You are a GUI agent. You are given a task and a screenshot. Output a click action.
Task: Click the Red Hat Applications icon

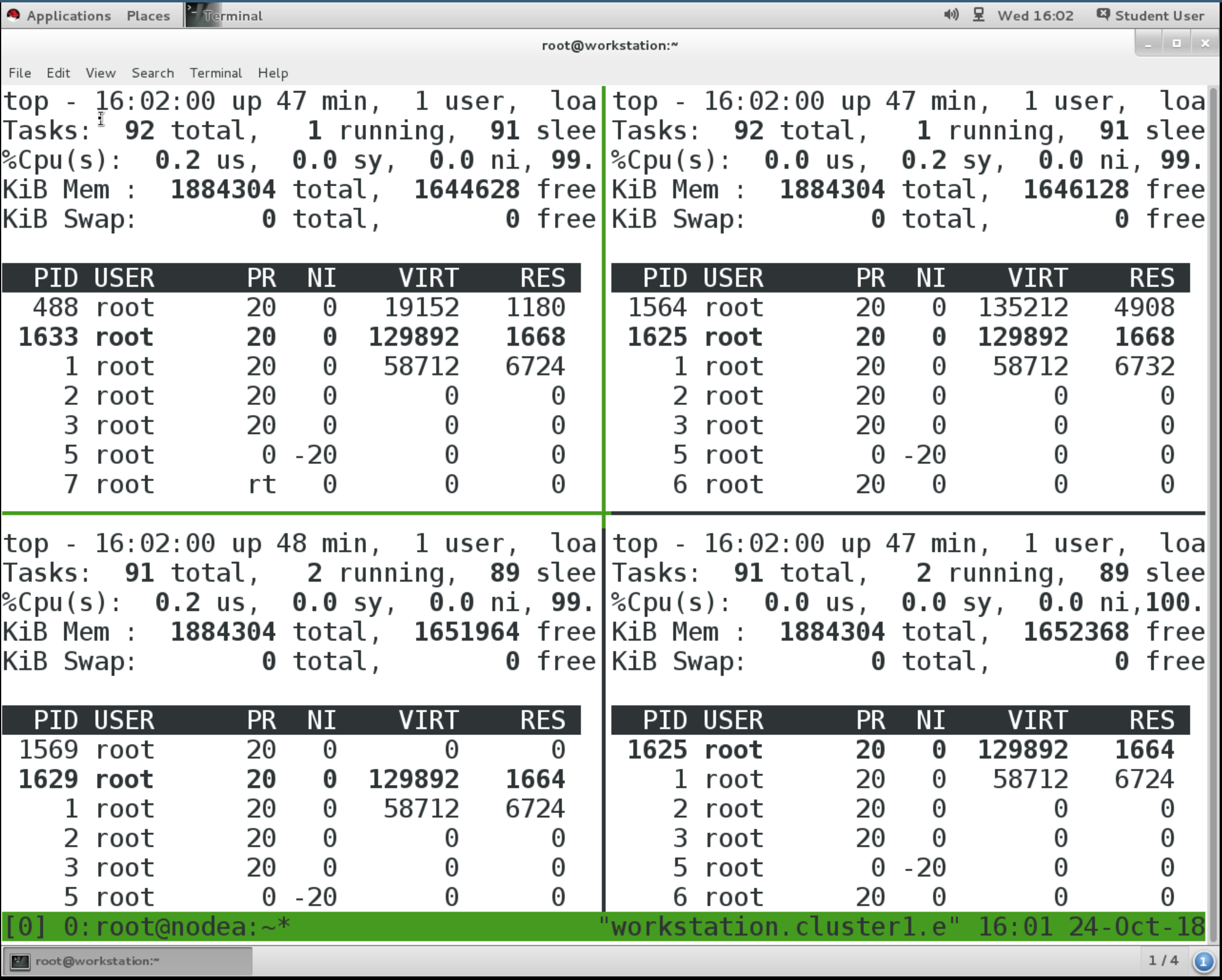13,15
